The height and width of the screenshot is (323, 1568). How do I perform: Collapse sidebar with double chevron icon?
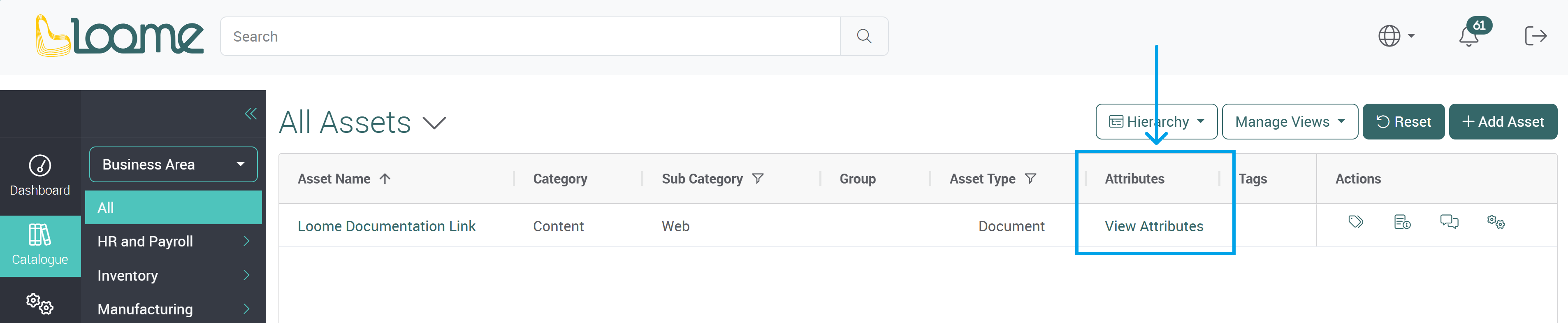coord(251,113)
